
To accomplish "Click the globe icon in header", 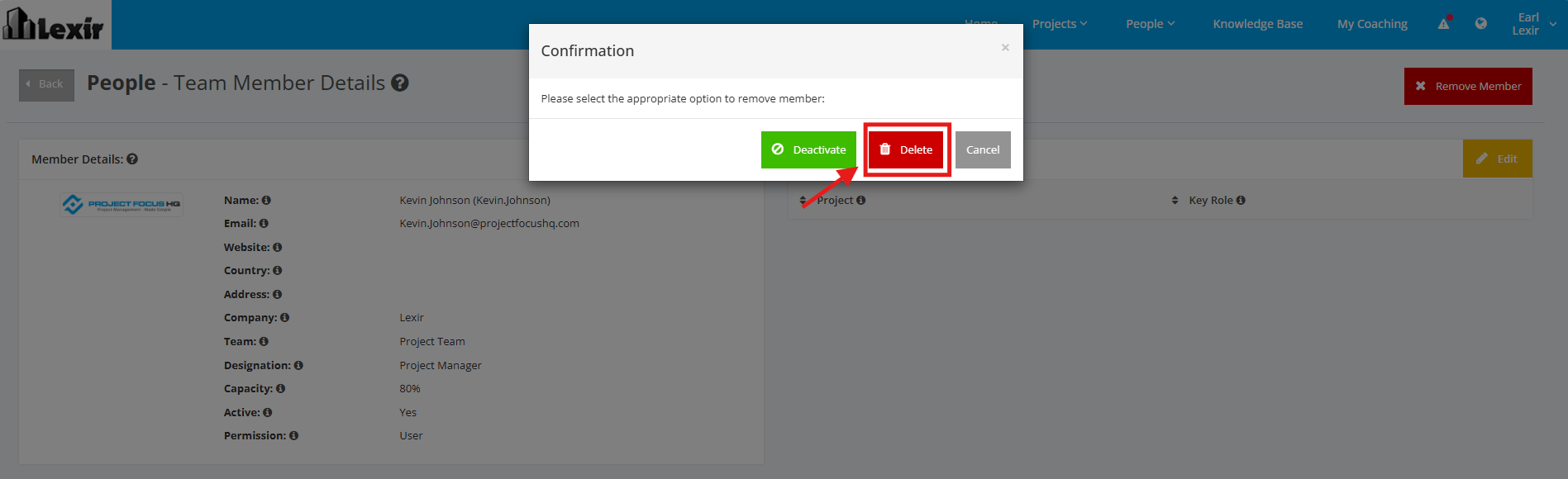I will 1481,23.
